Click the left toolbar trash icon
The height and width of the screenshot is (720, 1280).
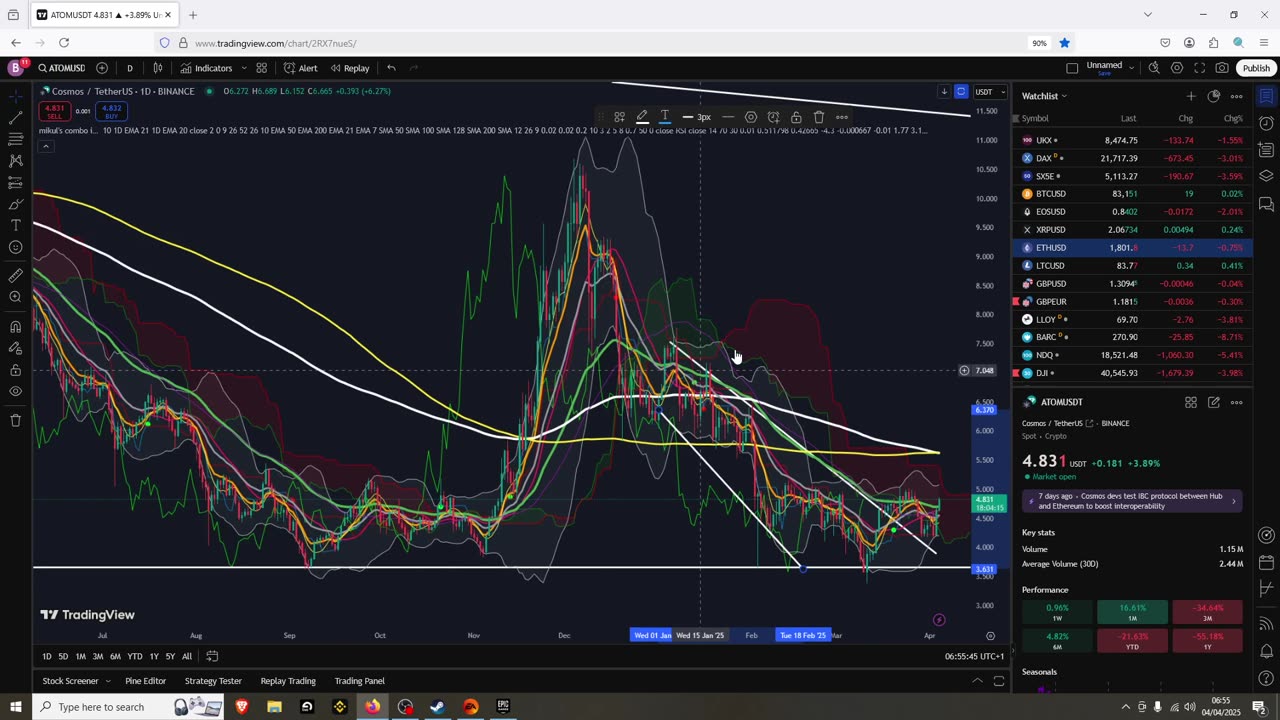tap(15, 420)
